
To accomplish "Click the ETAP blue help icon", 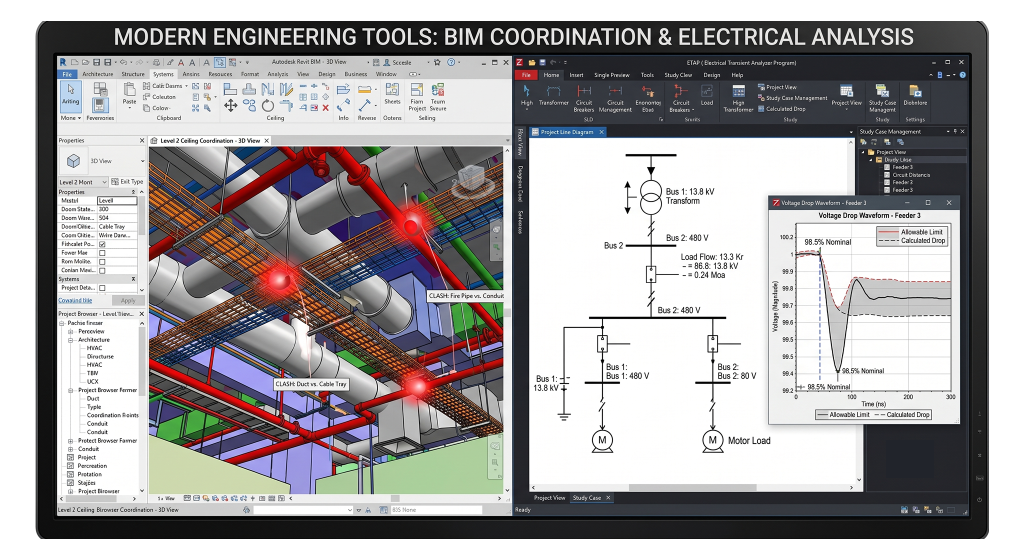I will click(963, 75).
